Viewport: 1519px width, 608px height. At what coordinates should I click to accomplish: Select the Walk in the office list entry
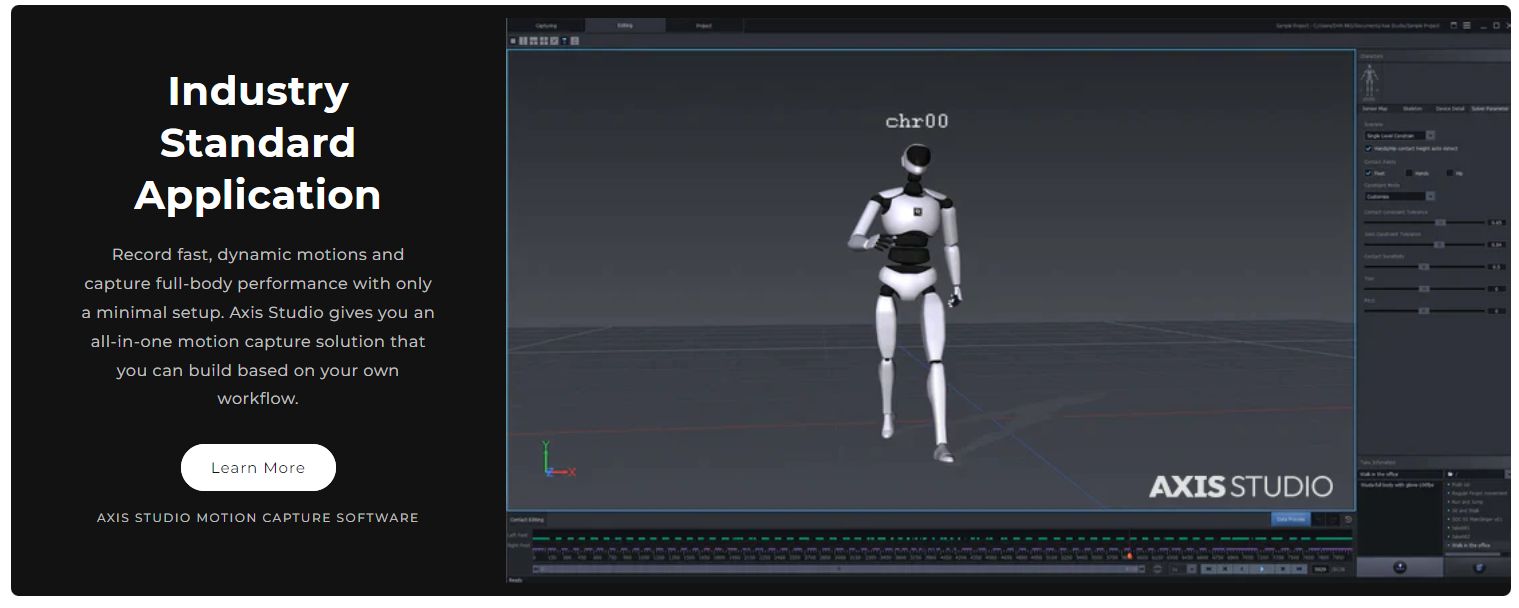1472,545
